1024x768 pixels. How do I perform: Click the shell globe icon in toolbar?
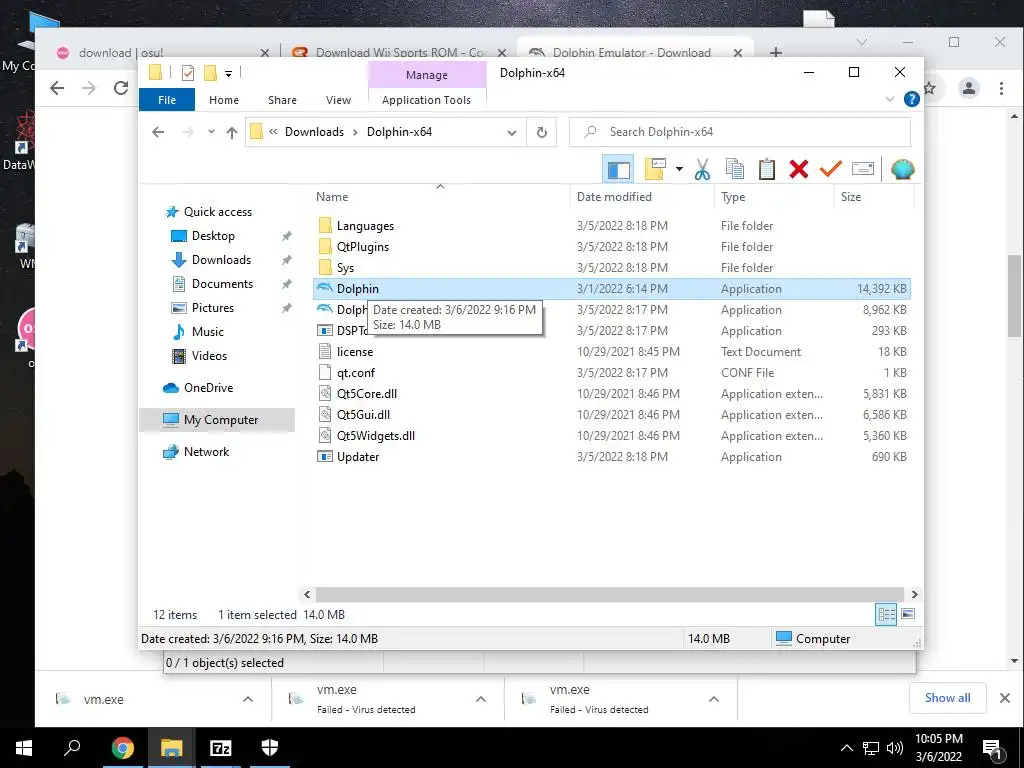[x=902, y=169]
